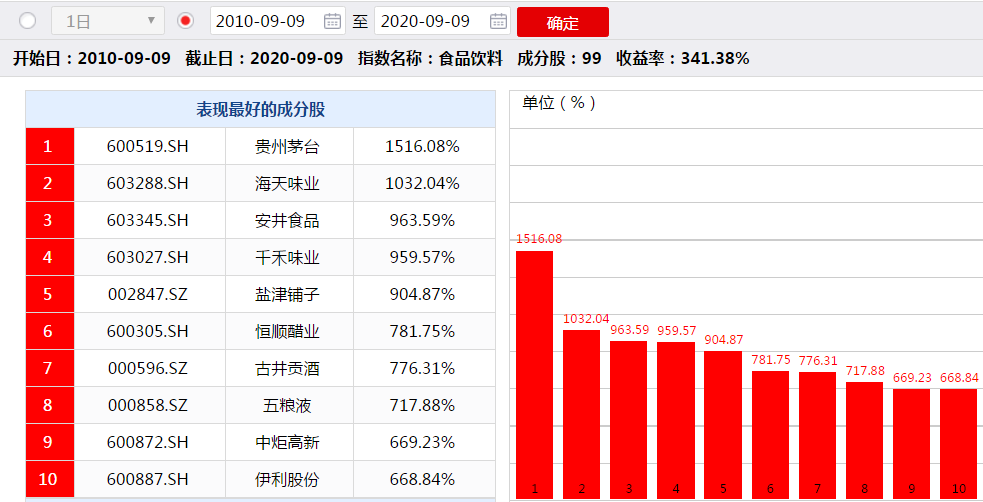This screenshot has height=502, width=983.
Task: Select stock code 000596.SZ
Action: pyautogui.click(x=147, y=368)
